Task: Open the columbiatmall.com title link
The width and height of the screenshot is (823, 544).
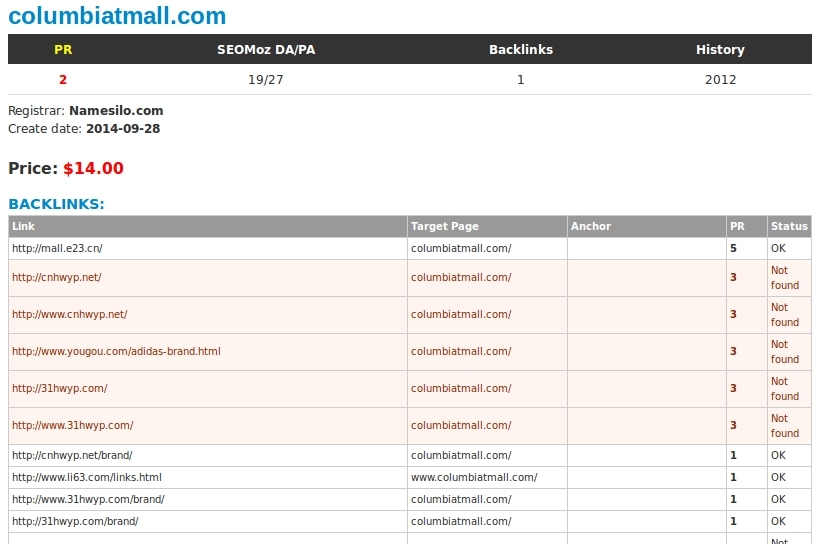Action: [x=117, y=16]
